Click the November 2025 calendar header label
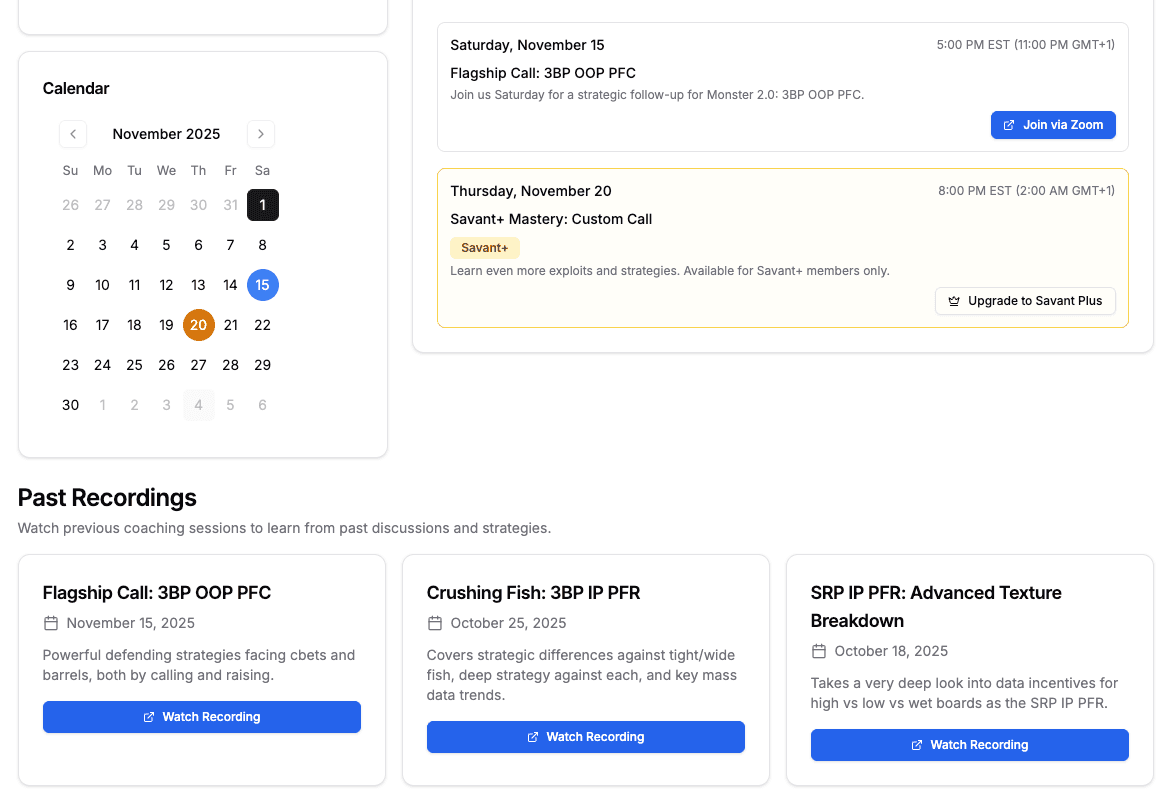 coord(166,133)
